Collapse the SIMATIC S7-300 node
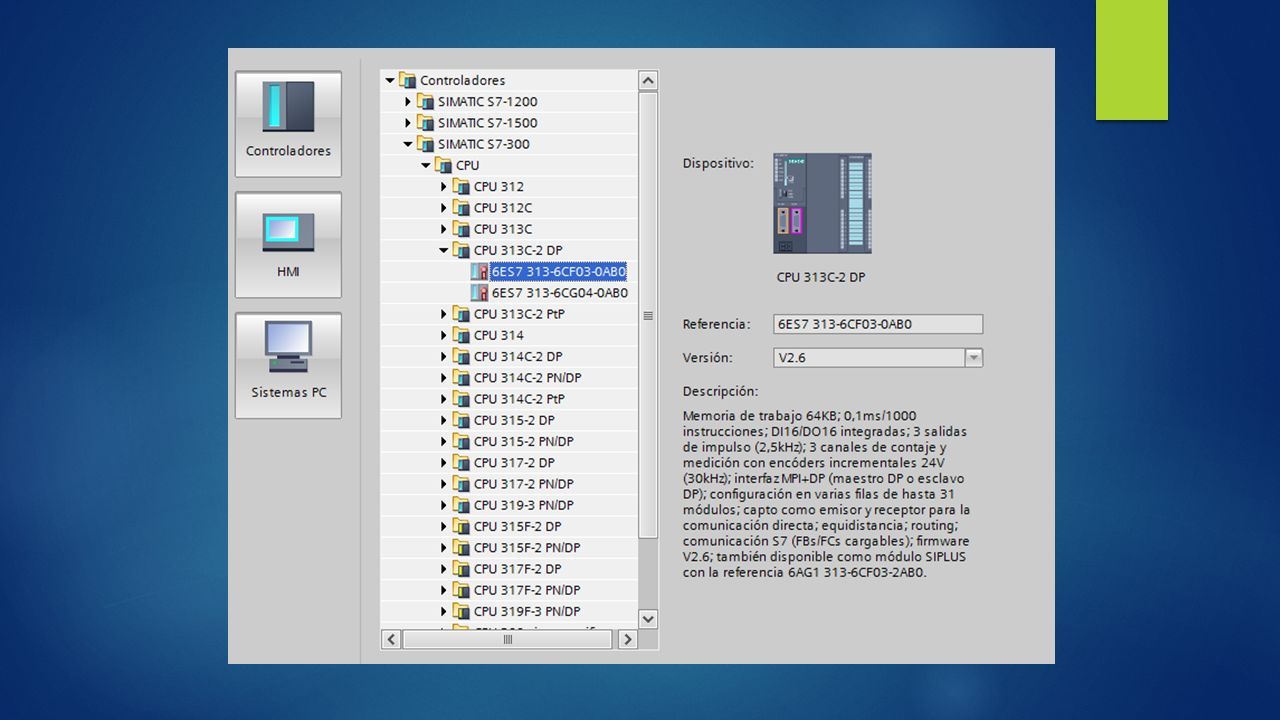Viewport: 1280px width, 720px height. click(408, 144)
